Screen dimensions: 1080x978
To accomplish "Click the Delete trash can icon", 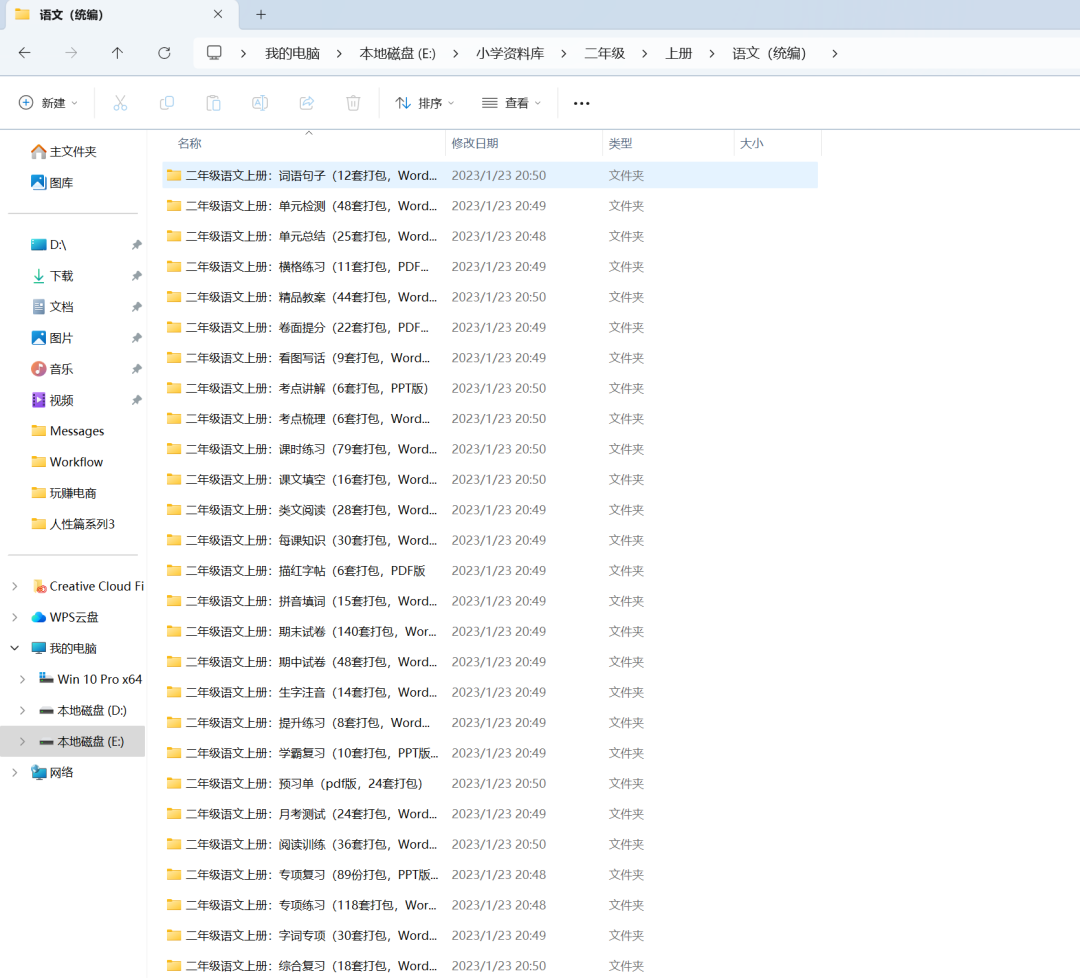I will coord(353,103).
